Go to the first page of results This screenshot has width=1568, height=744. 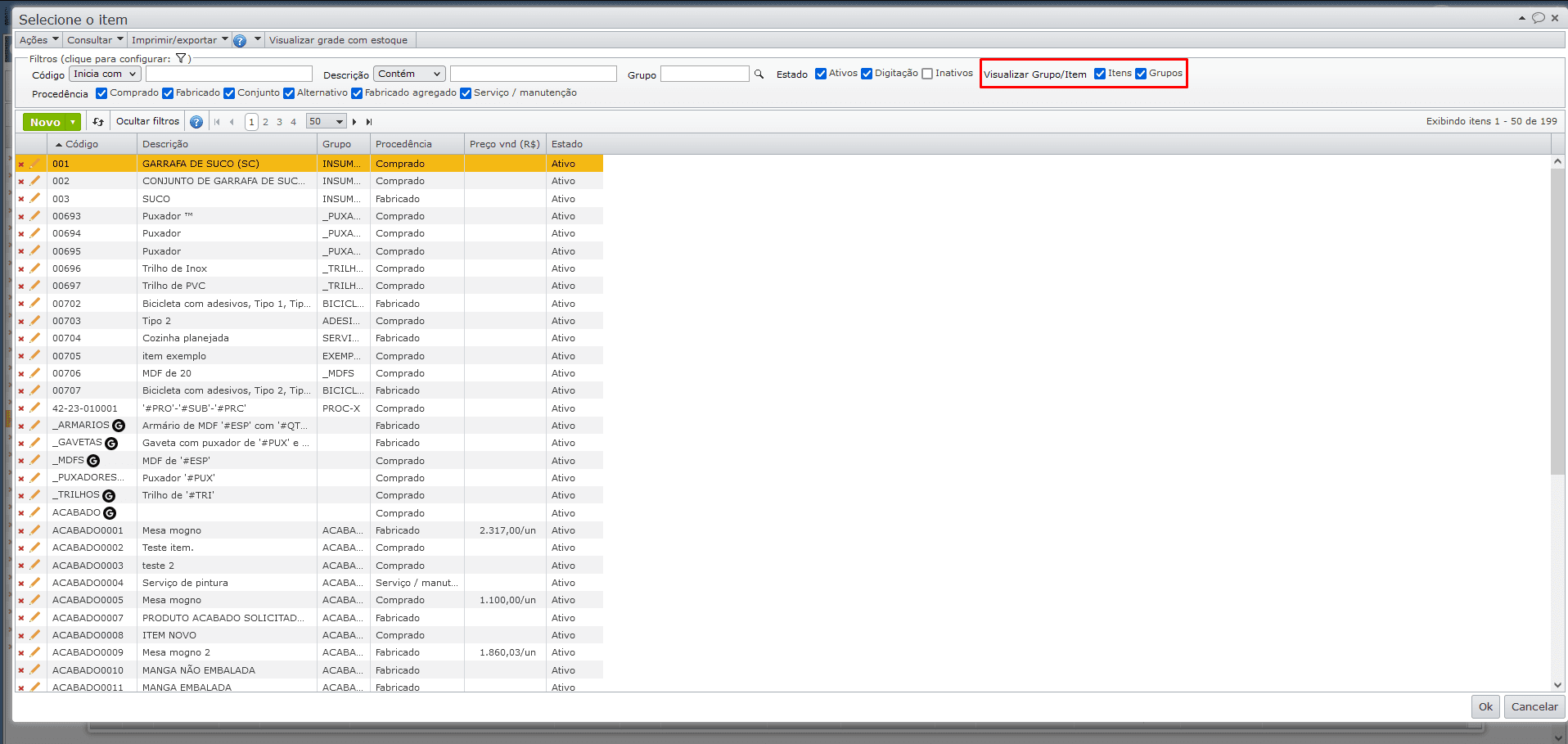pyautogui.click(x=217, y=122)
